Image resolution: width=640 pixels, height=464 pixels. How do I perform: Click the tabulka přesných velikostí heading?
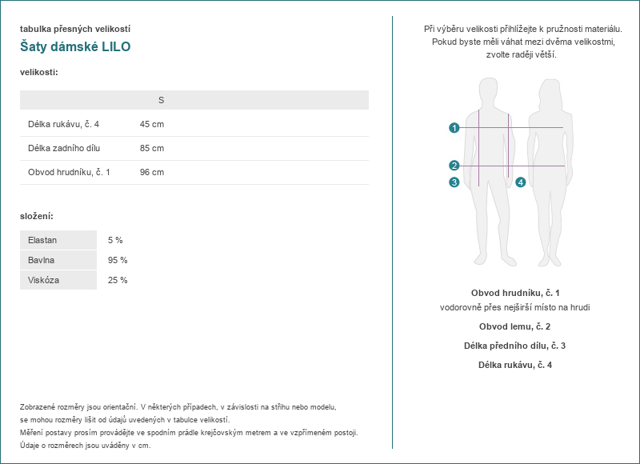[x=75, y=29]
